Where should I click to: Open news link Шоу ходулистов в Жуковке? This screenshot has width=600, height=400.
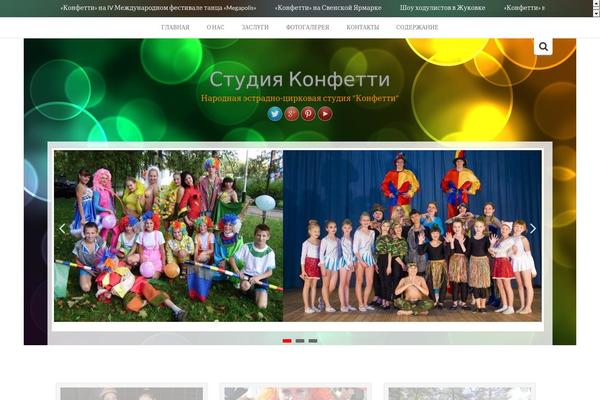tap(442, 8)
